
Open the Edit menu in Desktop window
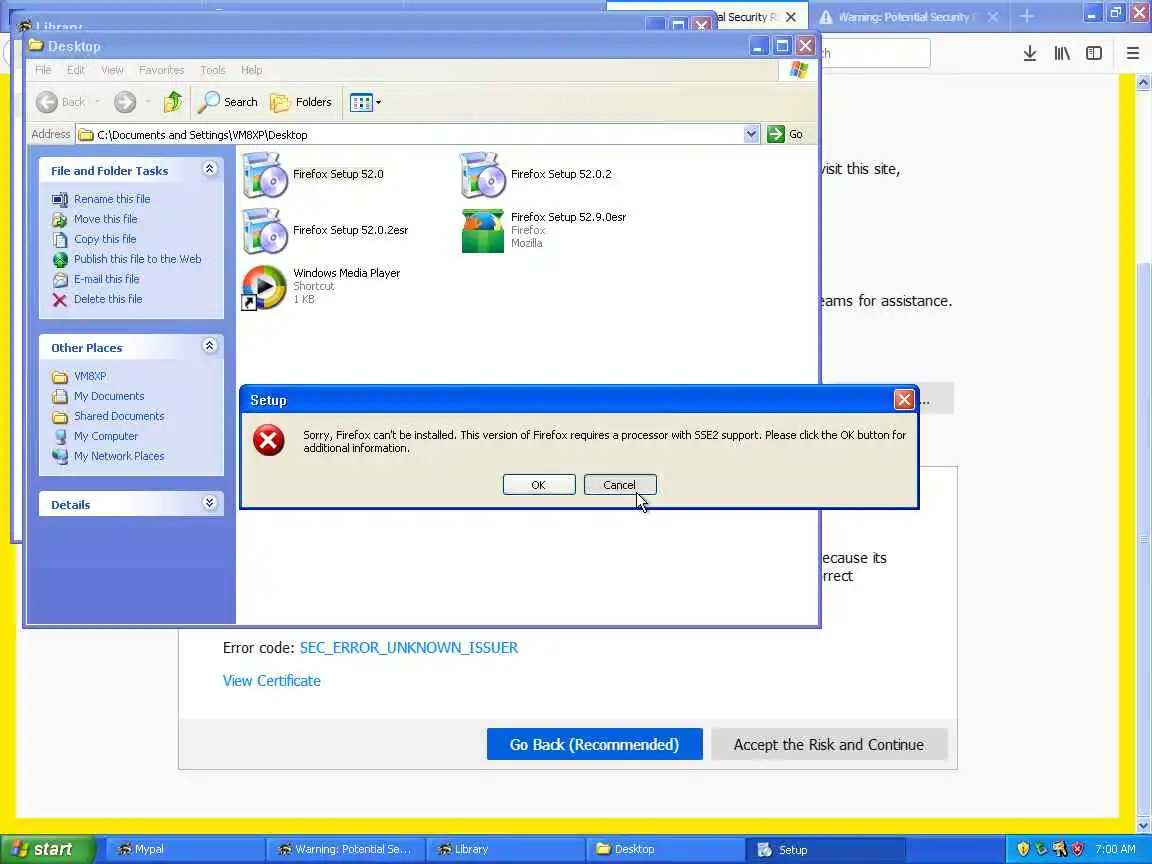click(76, 70)
